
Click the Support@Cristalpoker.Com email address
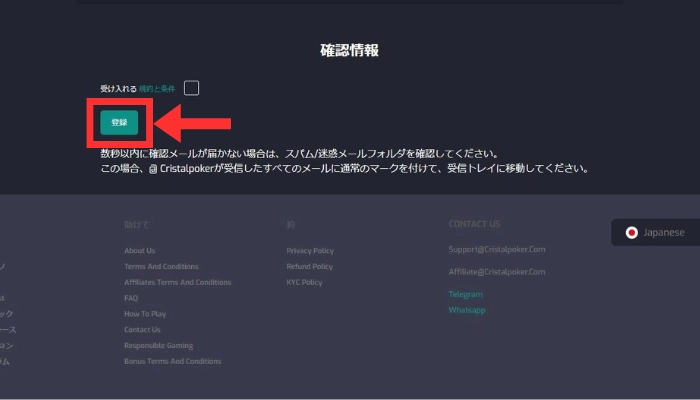click(x=497, y=249)
